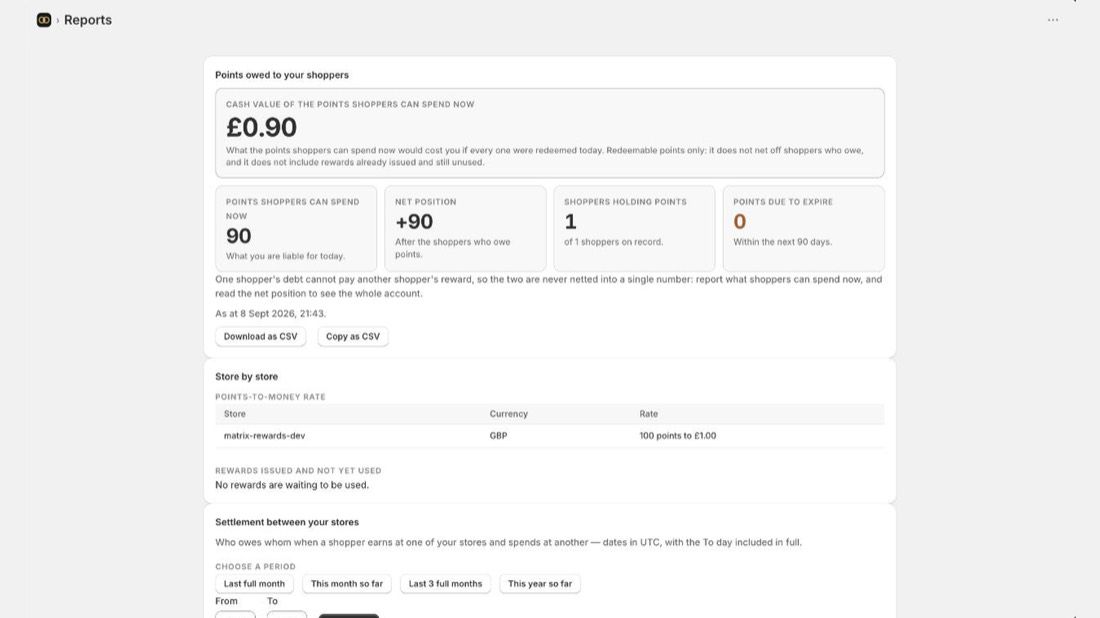Click REWARDS ISSUED AND NOT YET USED label
The height and width of the screenshot is (618, 1100).
(x=298, y=471)
